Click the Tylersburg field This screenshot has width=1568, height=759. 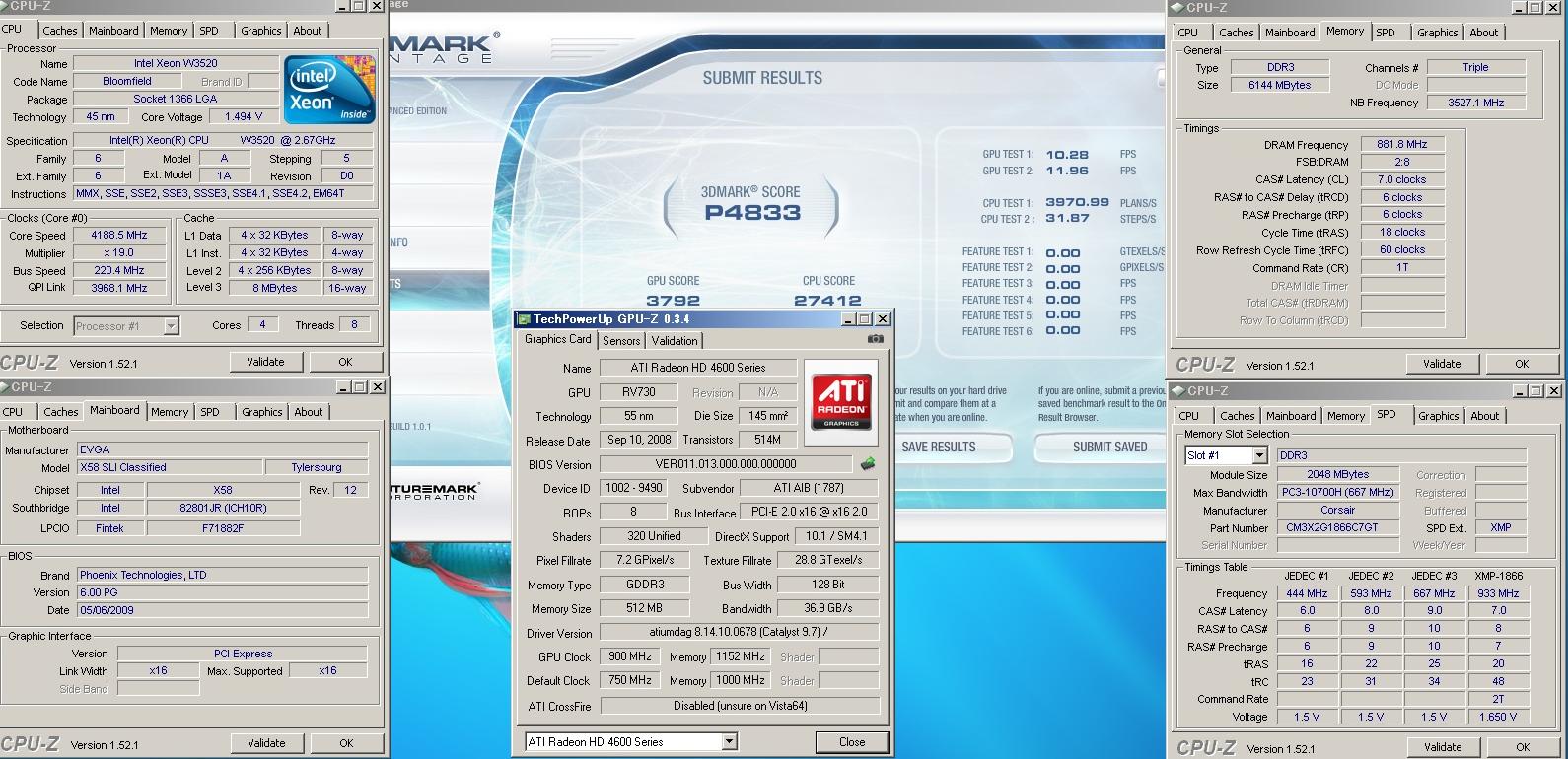(317, 468)
